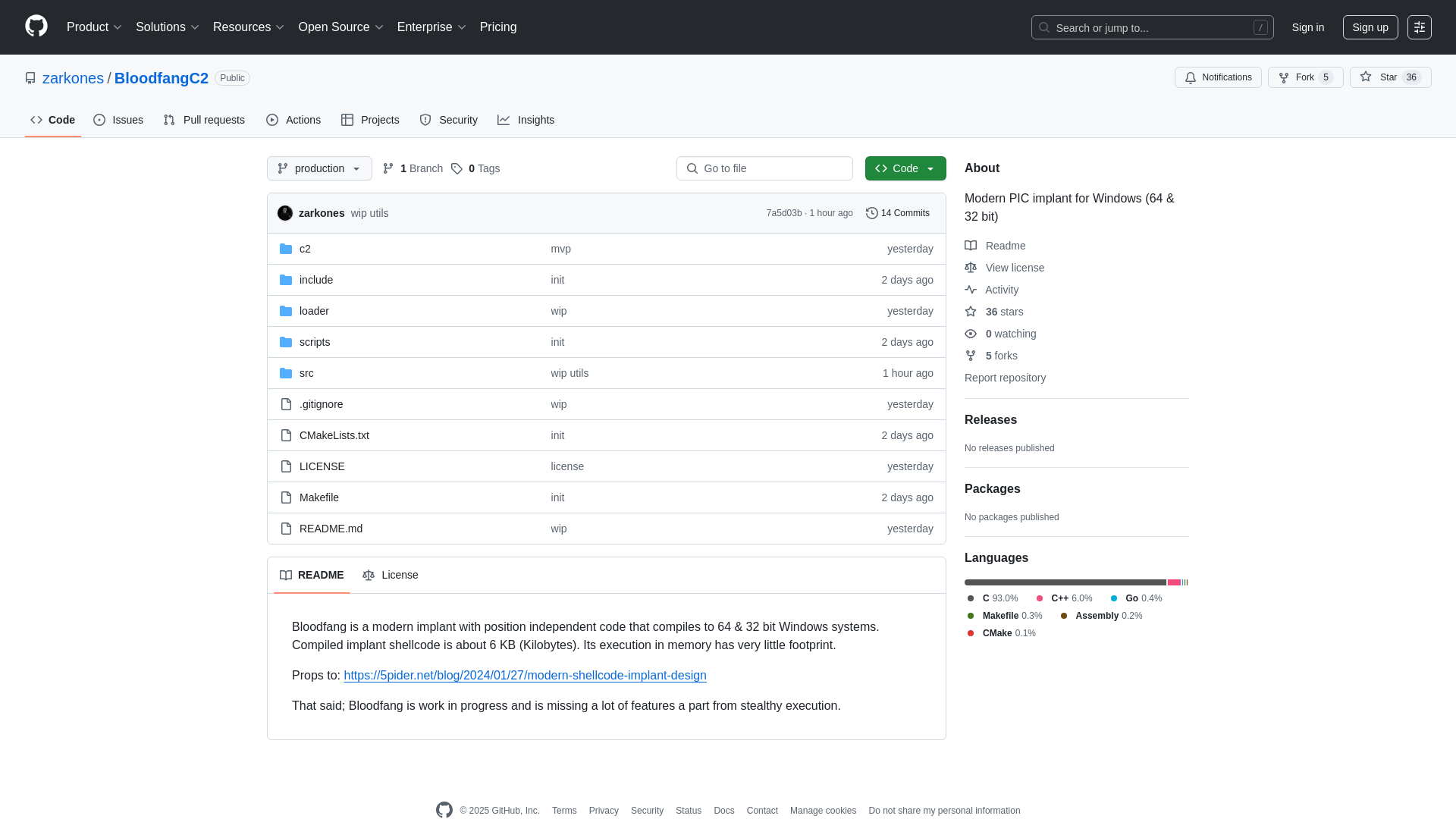Click the Sign in link
1456x819 pixels.
tap(1308, 27)
